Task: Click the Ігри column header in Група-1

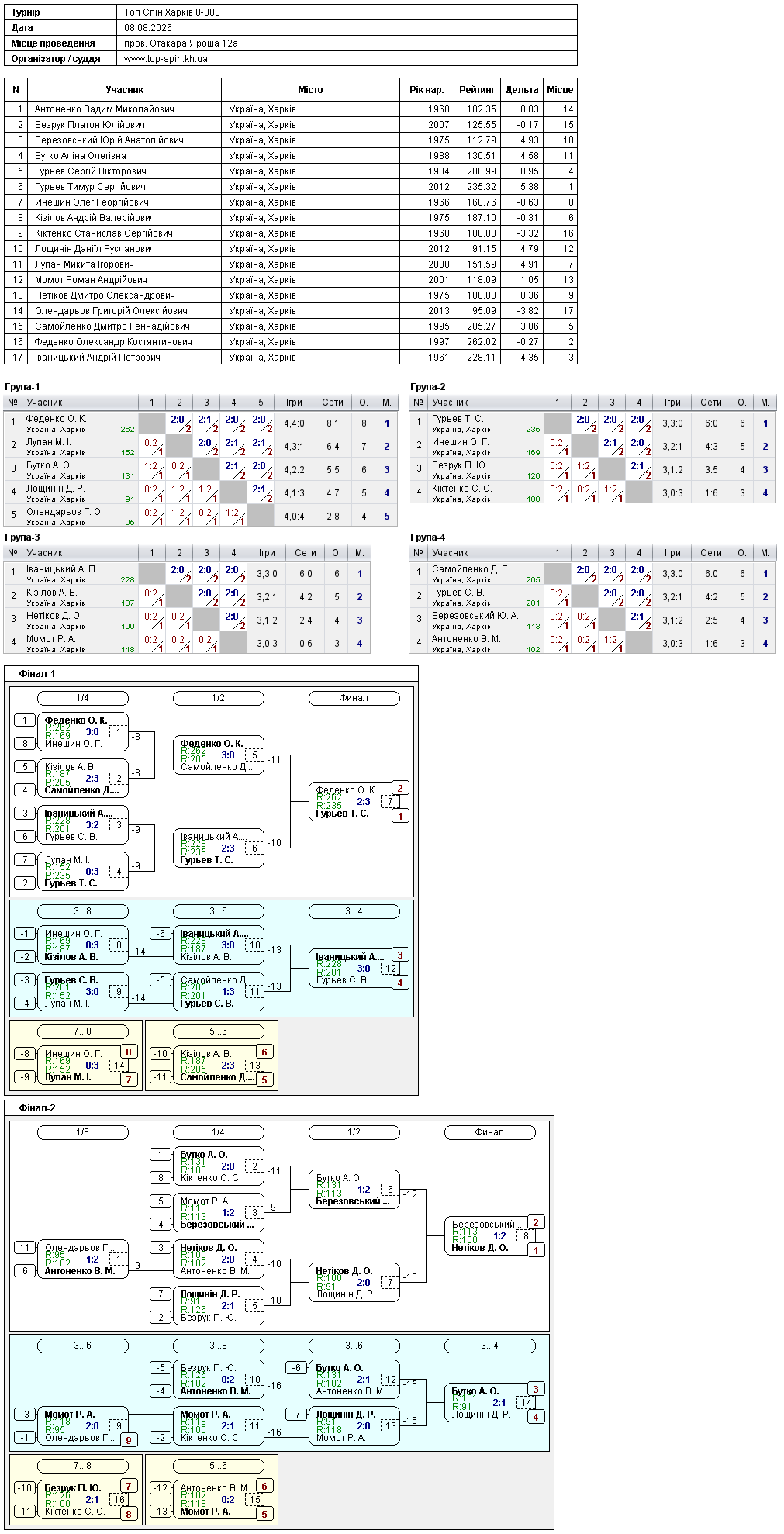Action: pyautogui.click(x=294, y=403)
